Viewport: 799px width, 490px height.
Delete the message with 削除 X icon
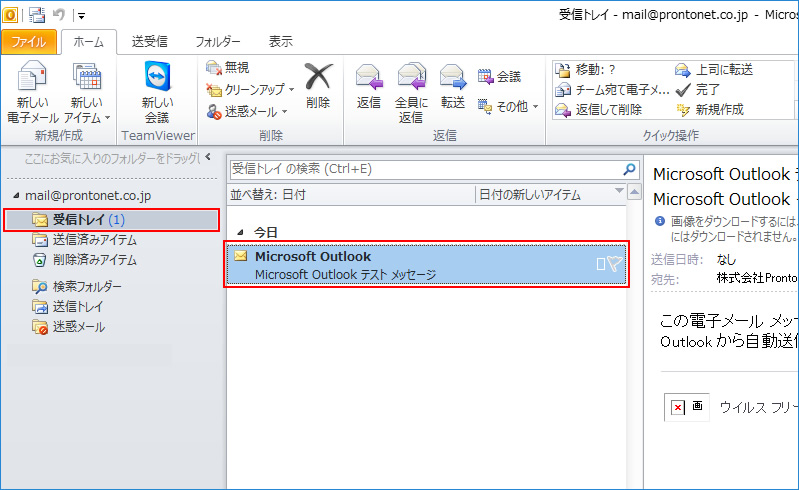[x=318, y=85]
